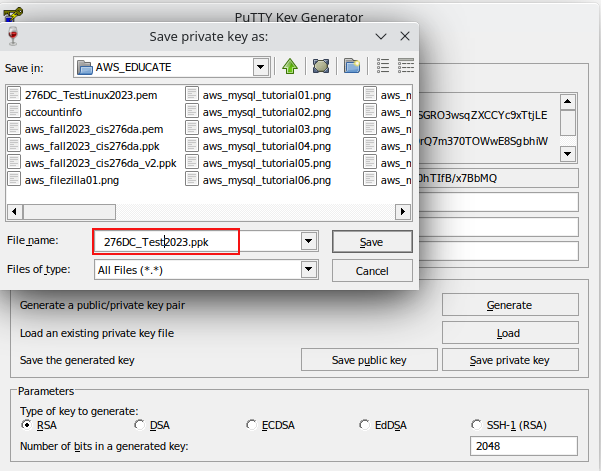The image size is (601, 471).
Task: Select DSA key type radio button
Action: [x=140, y=425]
